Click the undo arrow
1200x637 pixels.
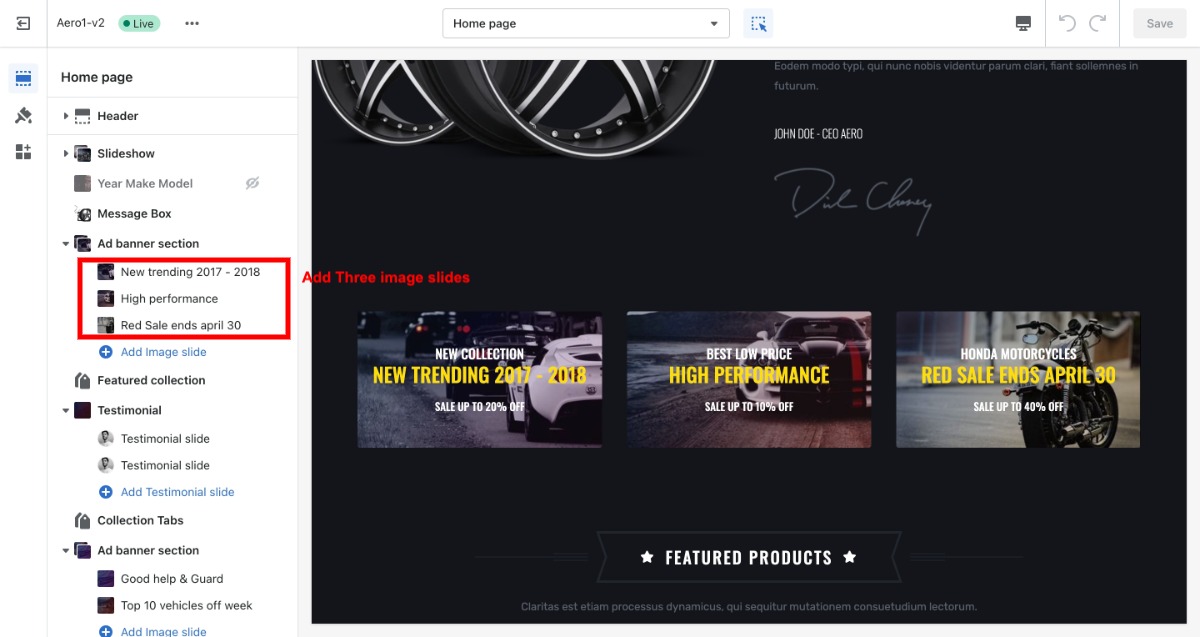click(x=1067, y=23)
